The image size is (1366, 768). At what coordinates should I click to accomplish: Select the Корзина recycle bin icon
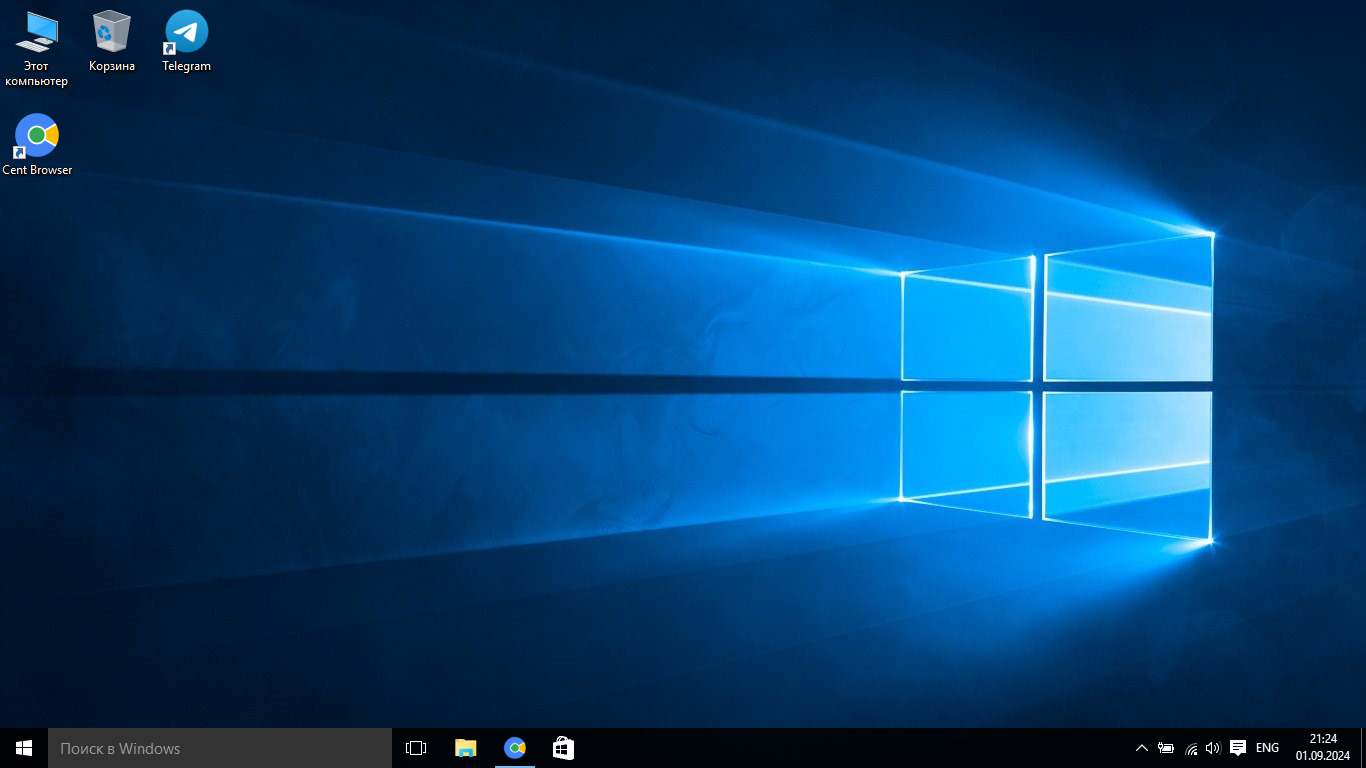click(111, 40)
